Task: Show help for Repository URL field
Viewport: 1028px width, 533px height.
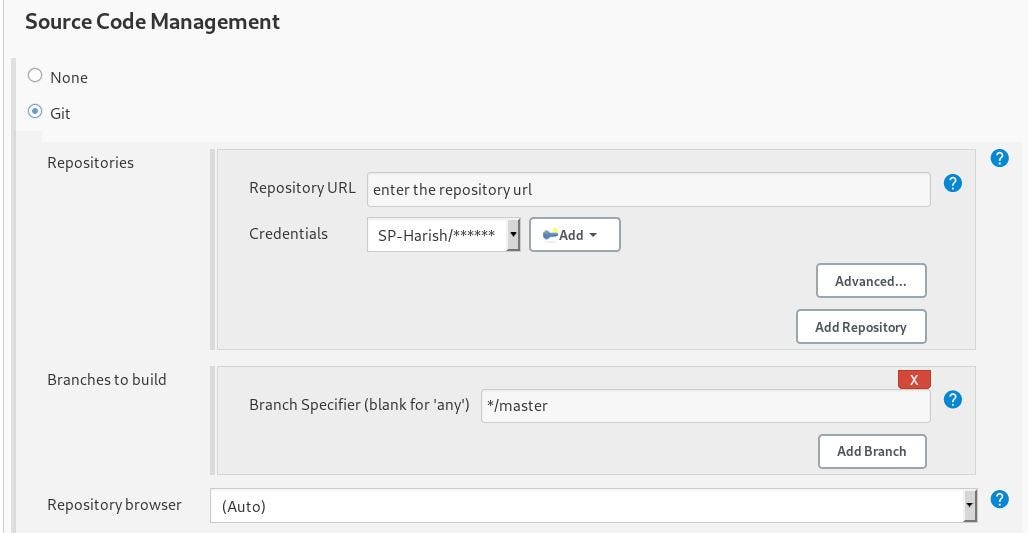Action: (953, 183)
